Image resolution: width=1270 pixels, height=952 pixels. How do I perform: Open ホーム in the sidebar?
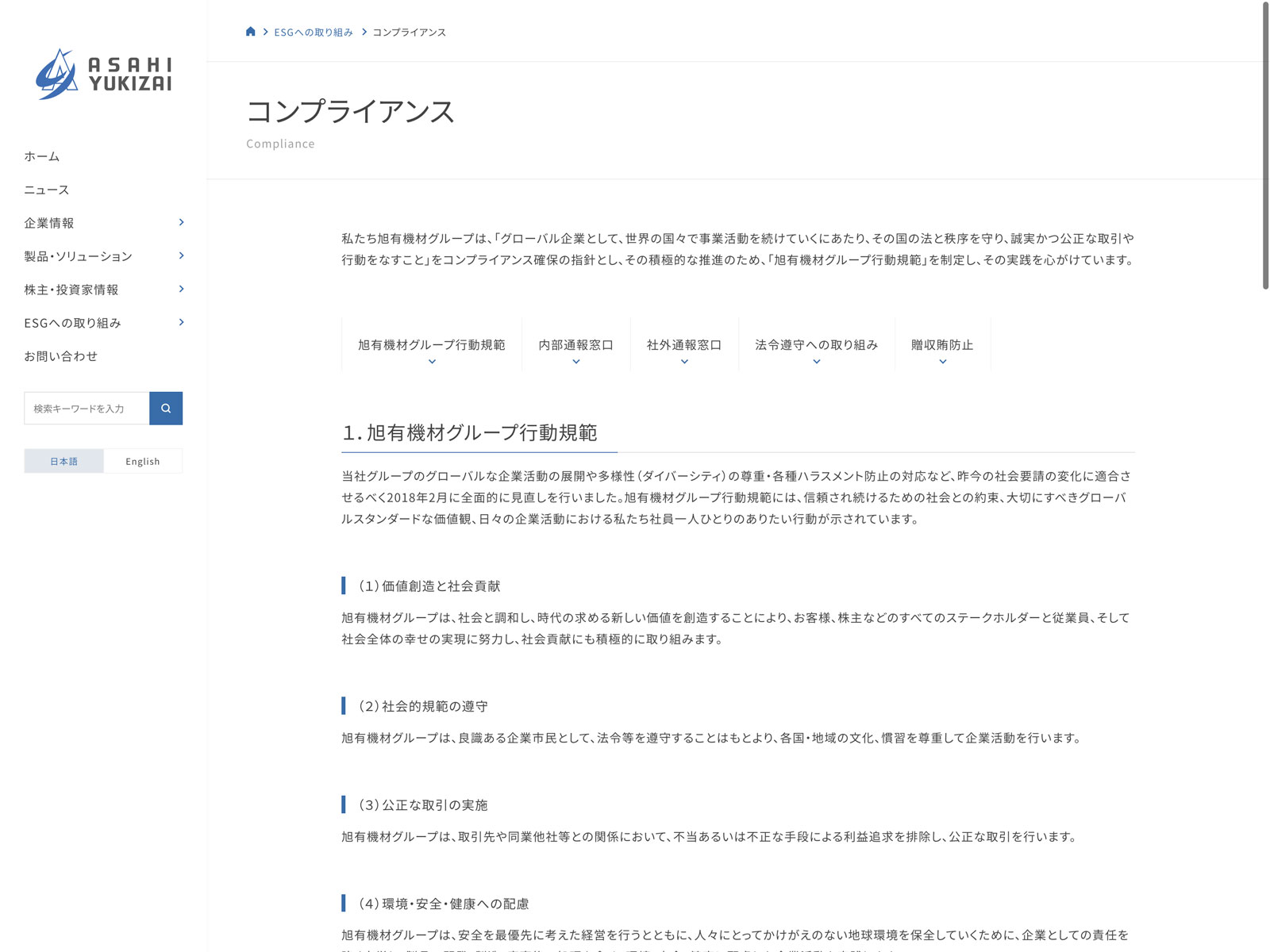tap(42, 156)
